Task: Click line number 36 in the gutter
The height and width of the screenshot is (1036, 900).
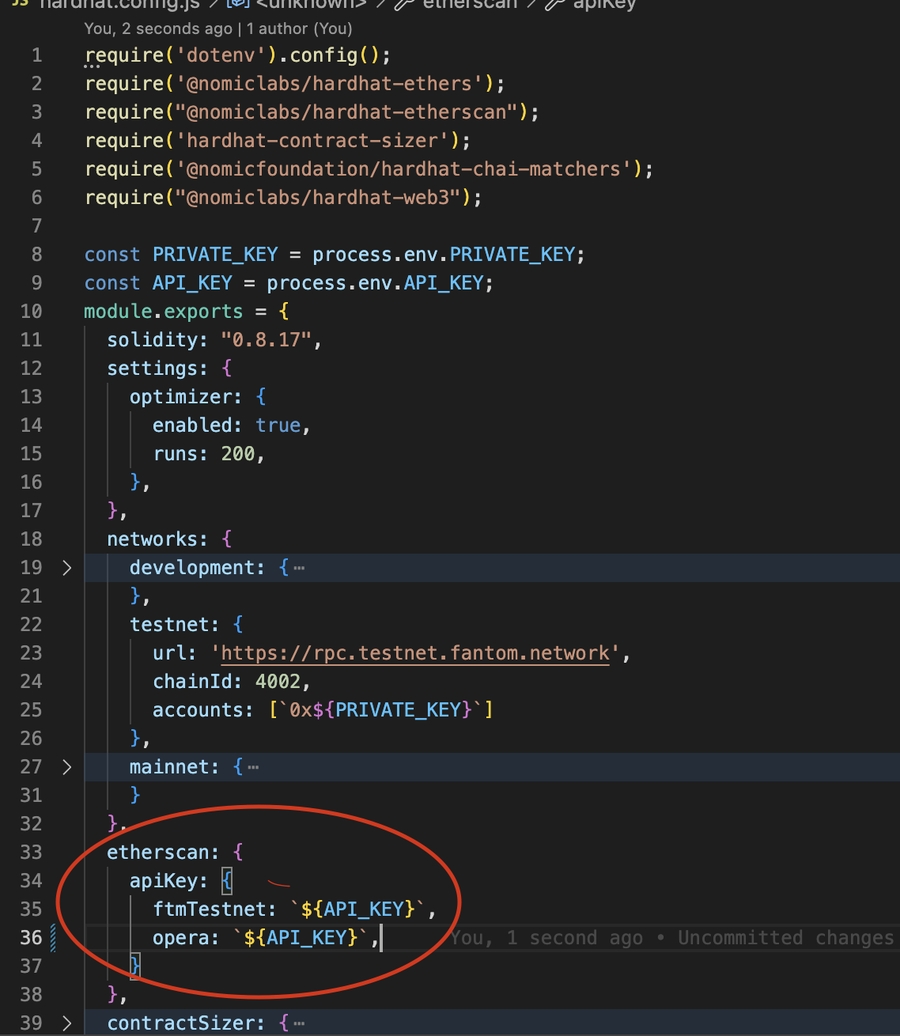Action: [31, 938]
